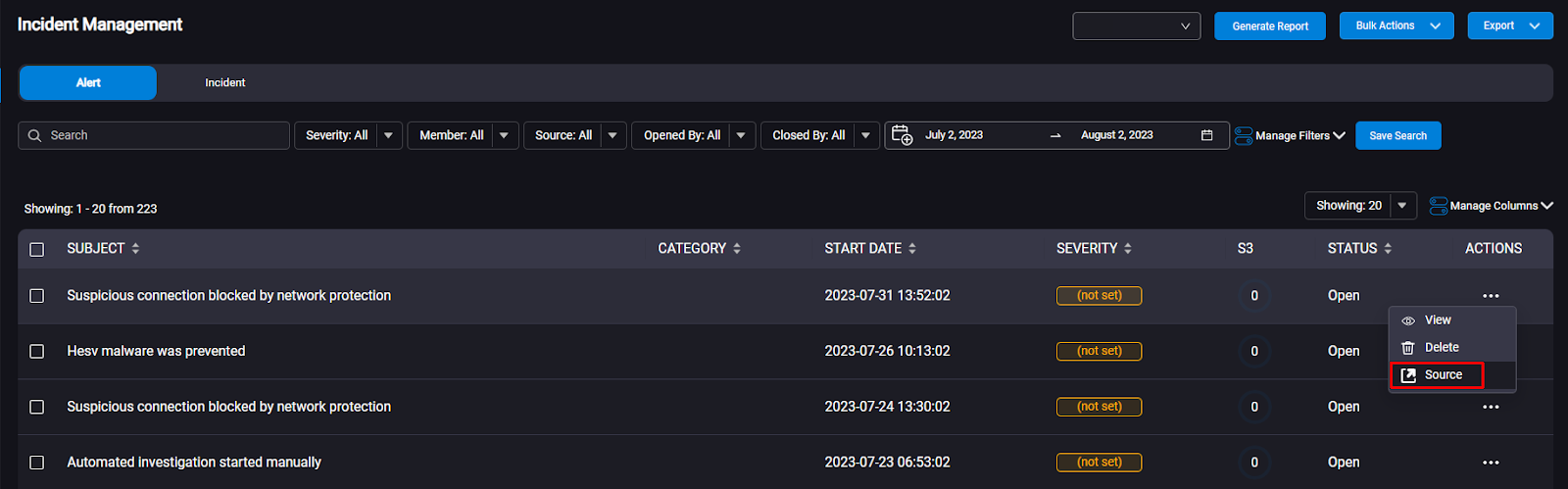
Task: Click the Manage Filters toggle icon
Action: click(x=1244, y=136)
